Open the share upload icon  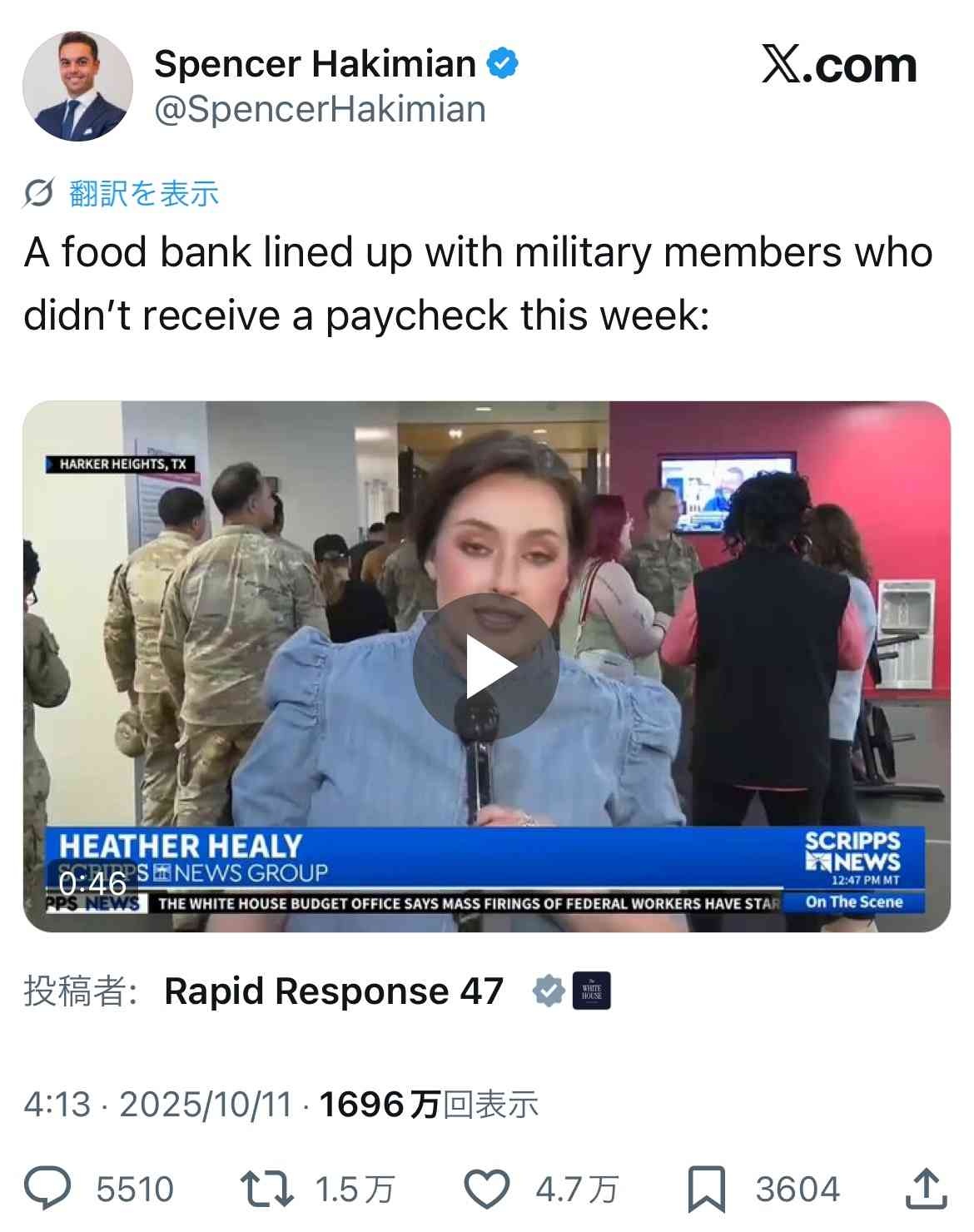coord(926,1189)
